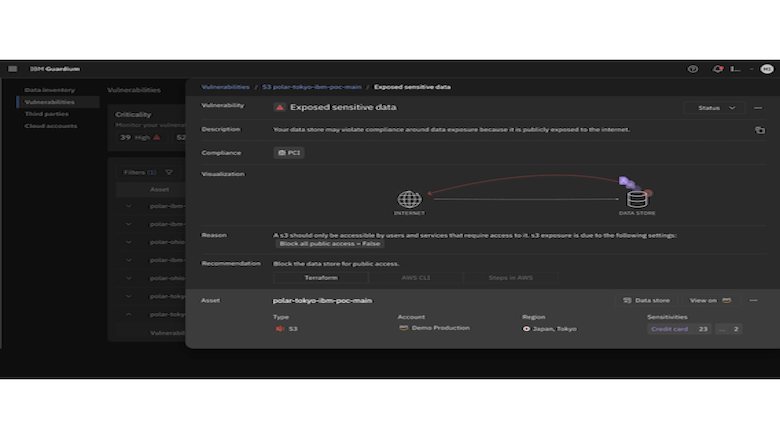
Task: Expand the additional sensitivities tag showing 2
Action: (729, 329)
